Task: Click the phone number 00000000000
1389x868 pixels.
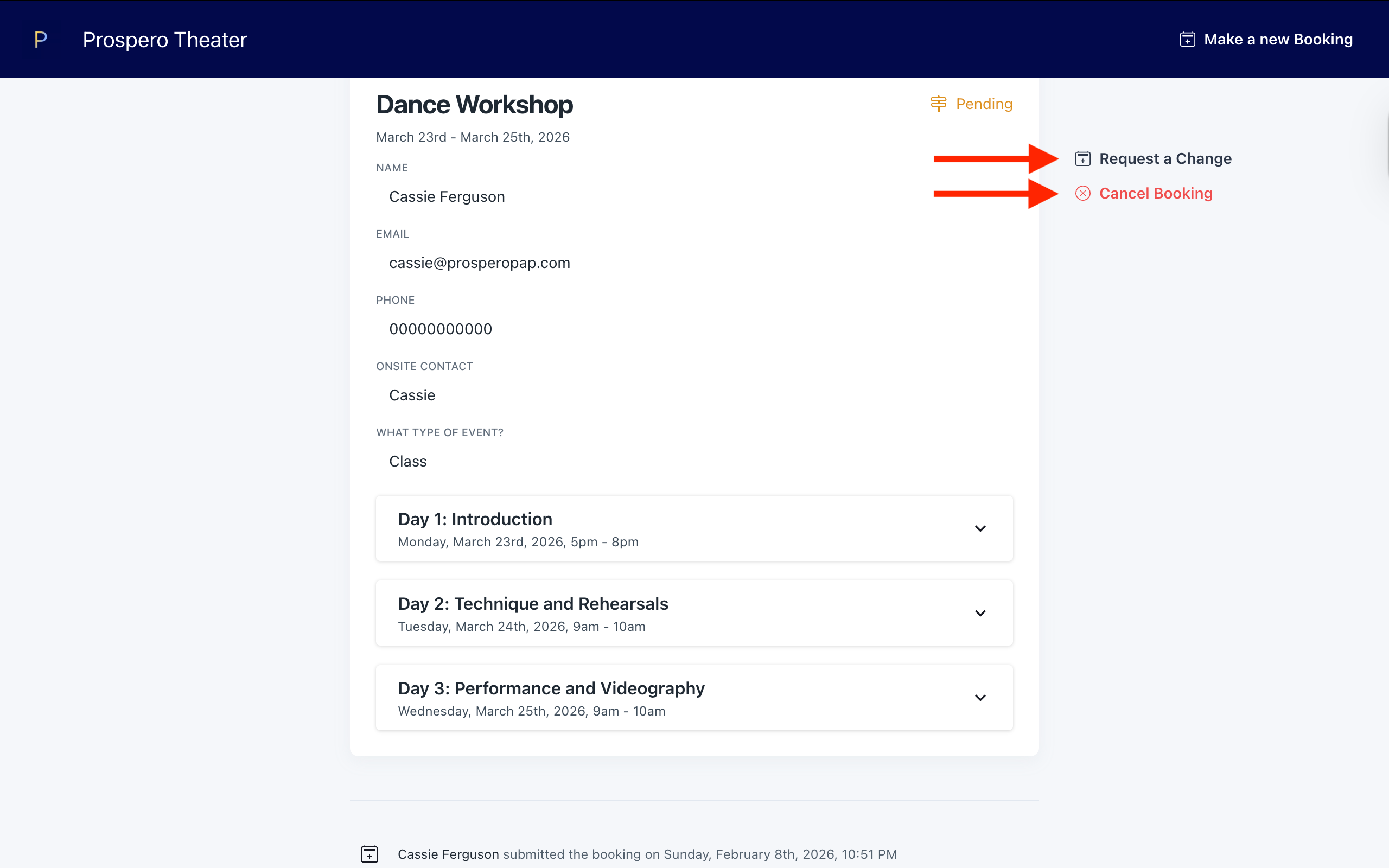Action: [x=440, y=329]
